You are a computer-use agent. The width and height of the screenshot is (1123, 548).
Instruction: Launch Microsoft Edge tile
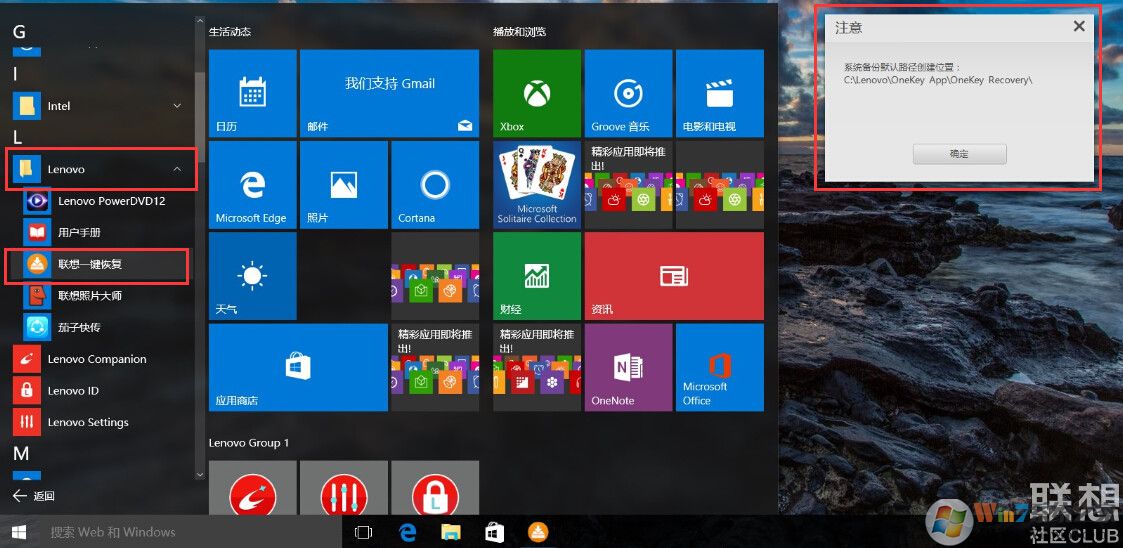(252, 185)
